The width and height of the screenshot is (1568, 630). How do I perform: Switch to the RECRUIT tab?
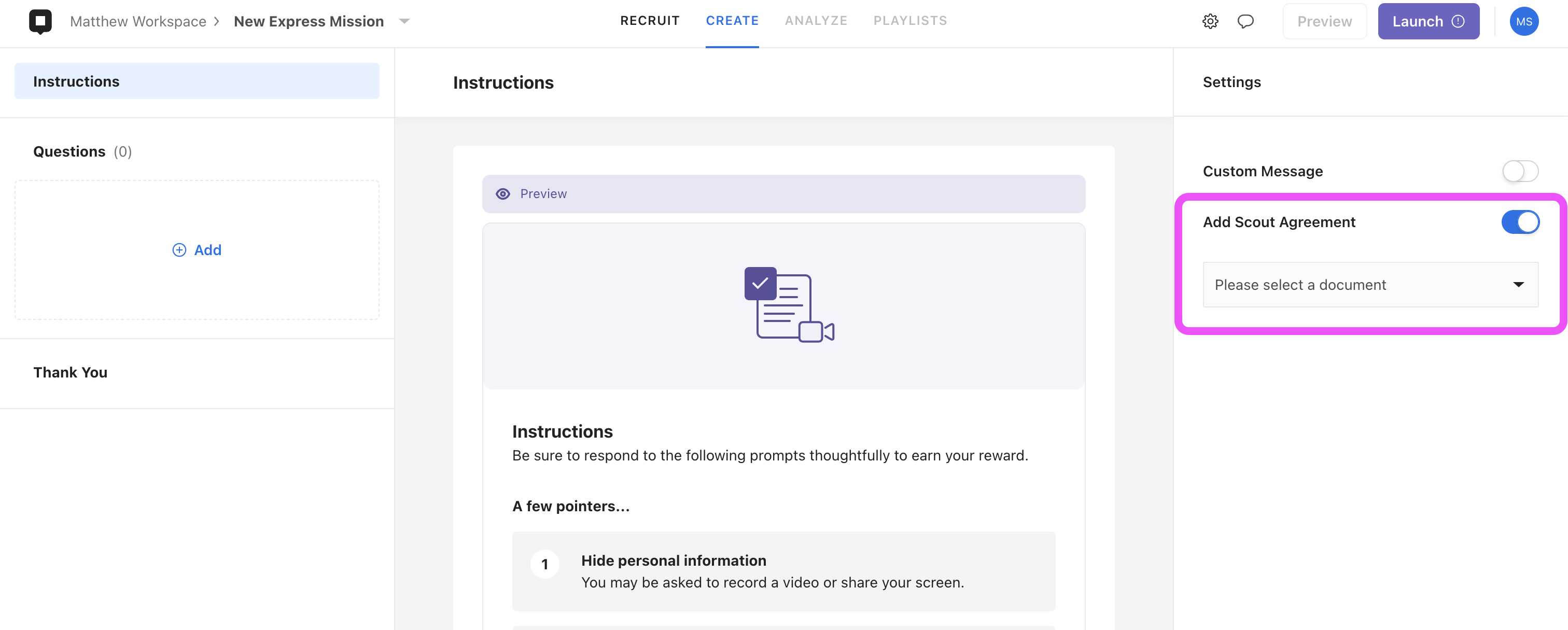tap(650, 21)
